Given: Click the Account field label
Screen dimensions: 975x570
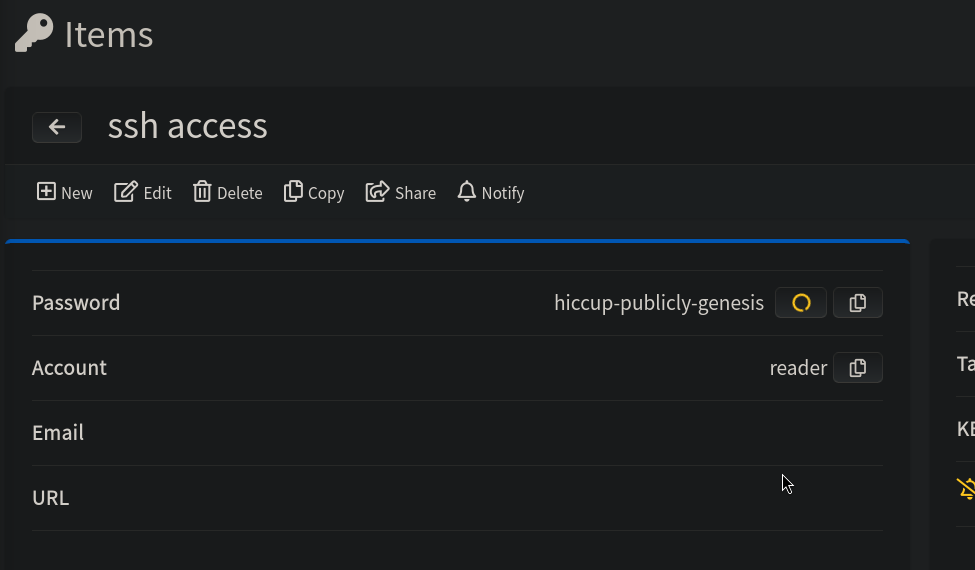Looking at the screenshot, I should (69, 368).
